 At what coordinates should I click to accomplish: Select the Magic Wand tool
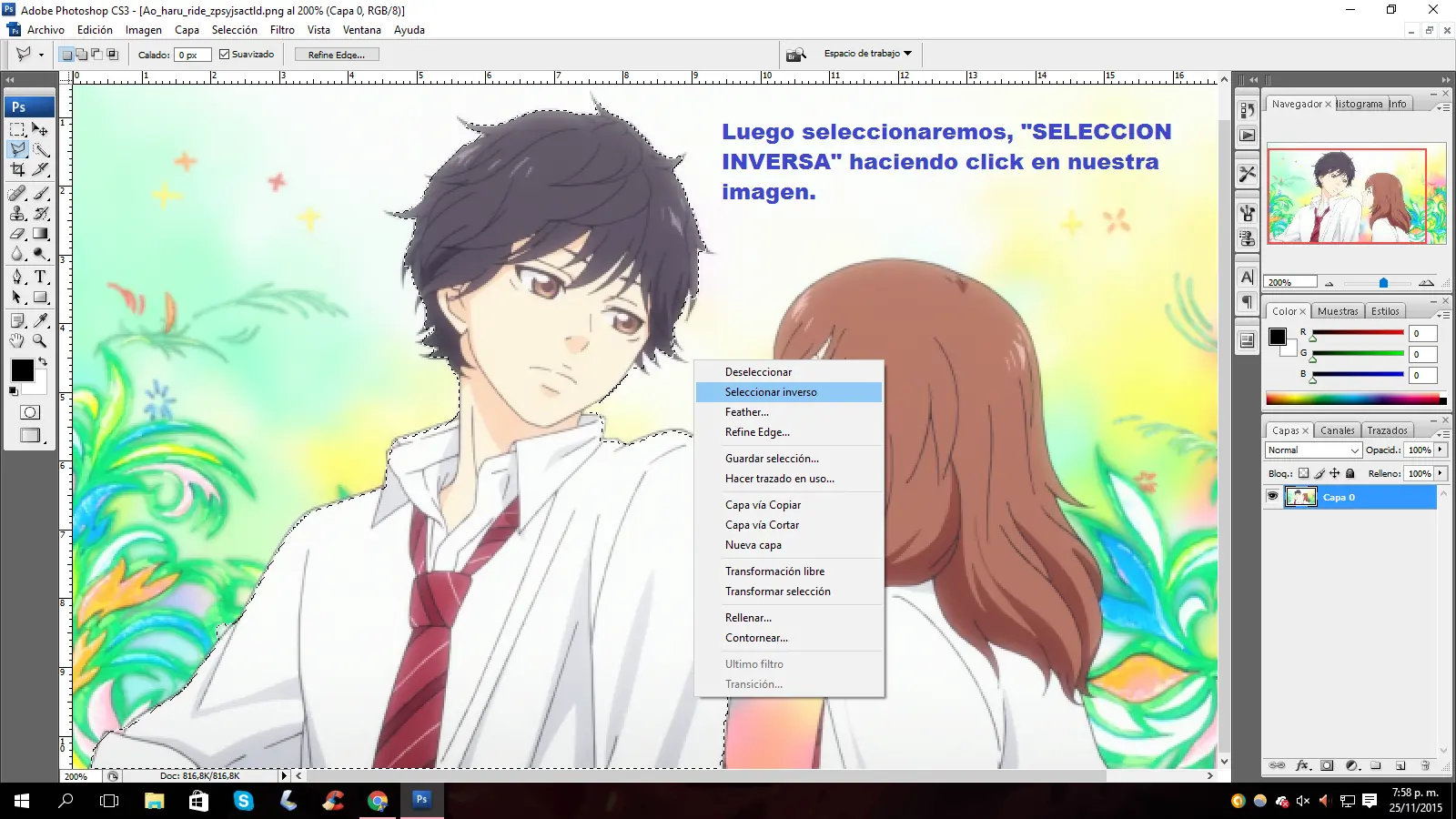pos(40,149)
